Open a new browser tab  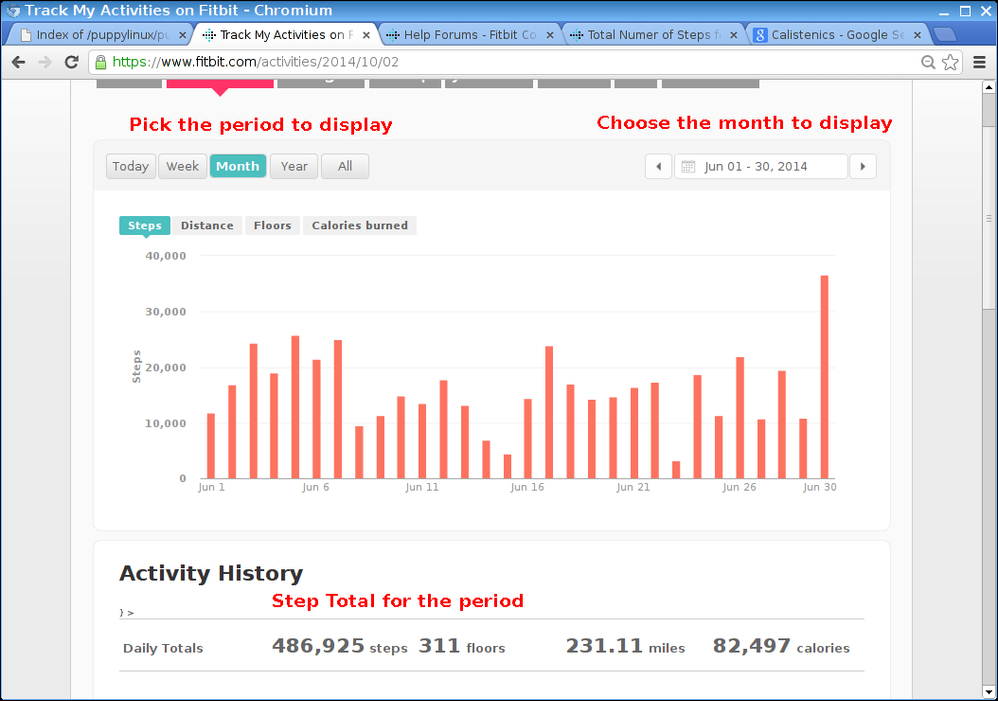945,34
